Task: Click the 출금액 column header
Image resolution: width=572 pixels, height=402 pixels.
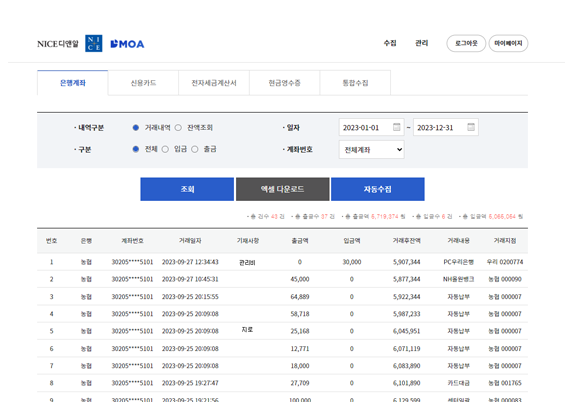Action: click(300, 241)
